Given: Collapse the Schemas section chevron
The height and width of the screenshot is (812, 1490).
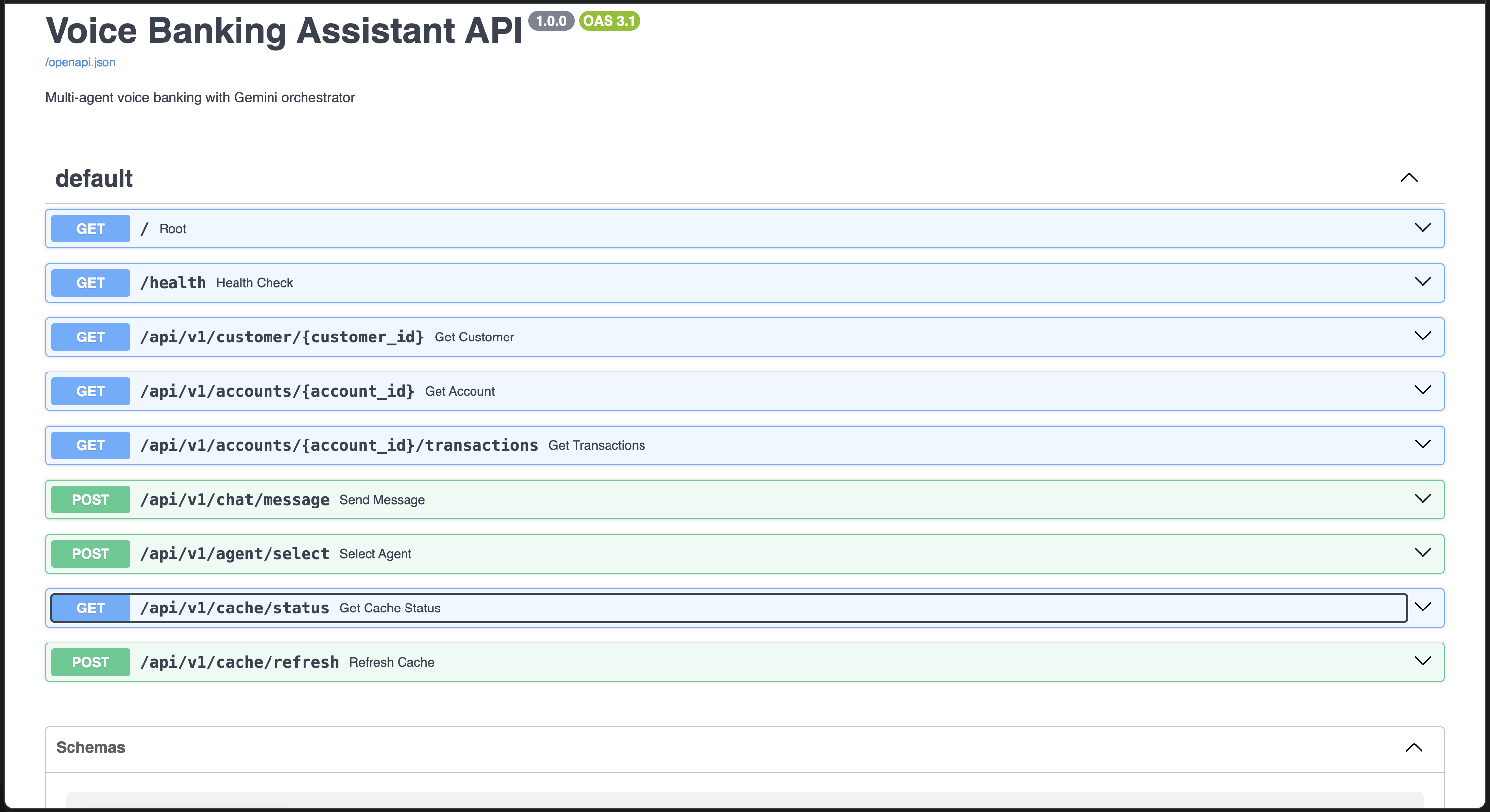Looking at the screenshot, I should pyautogui.click(x=1414, y=747).
